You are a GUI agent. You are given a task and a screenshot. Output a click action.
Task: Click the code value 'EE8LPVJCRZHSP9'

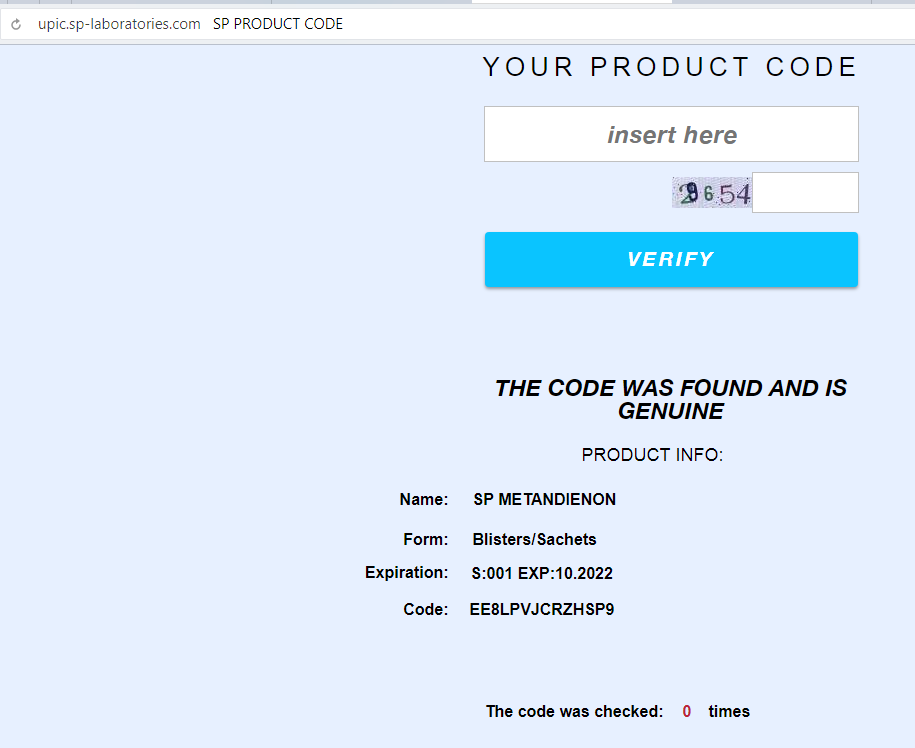click(x=542, y=609)
